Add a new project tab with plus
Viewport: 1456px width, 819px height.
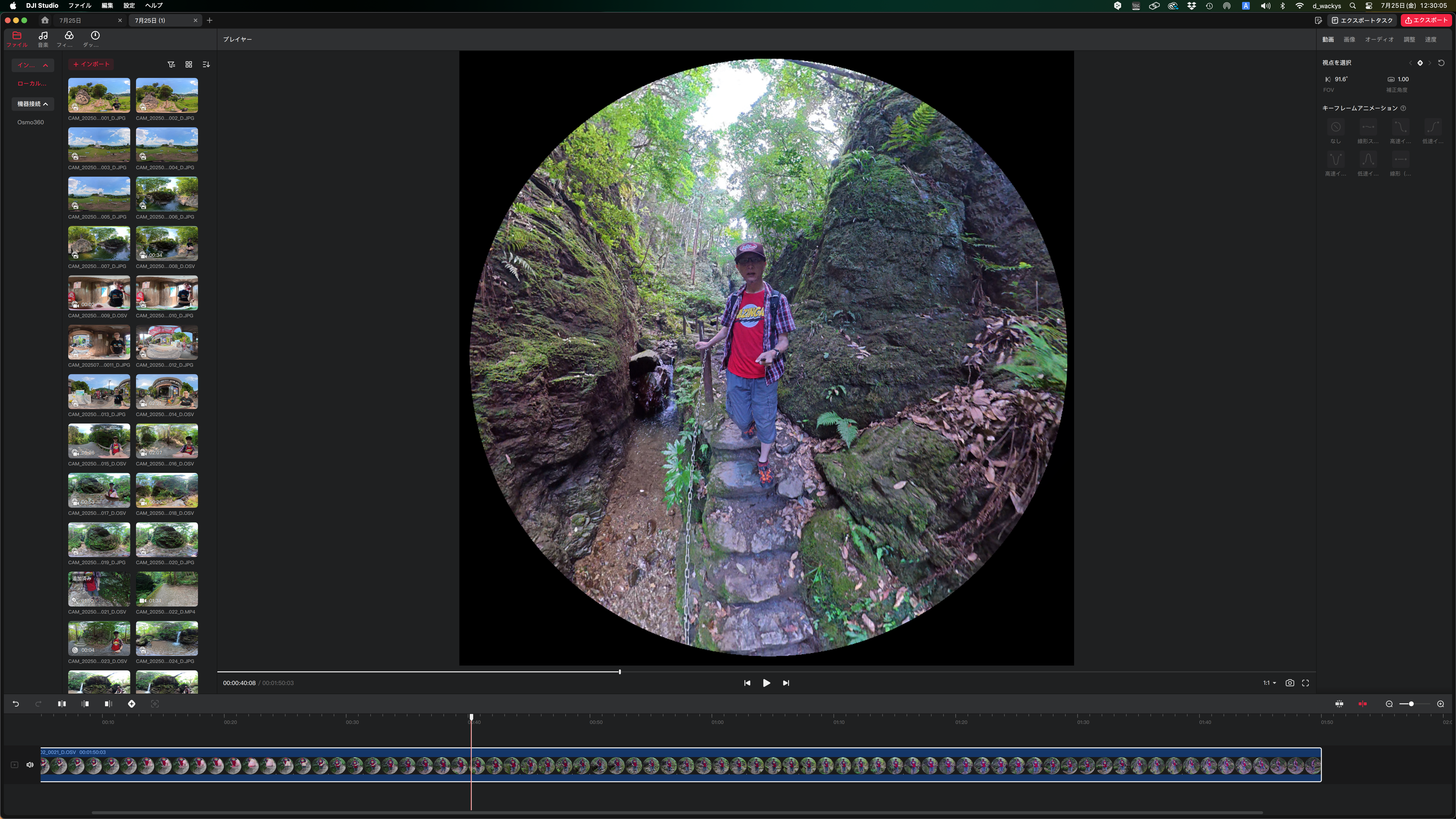(210, 20)
